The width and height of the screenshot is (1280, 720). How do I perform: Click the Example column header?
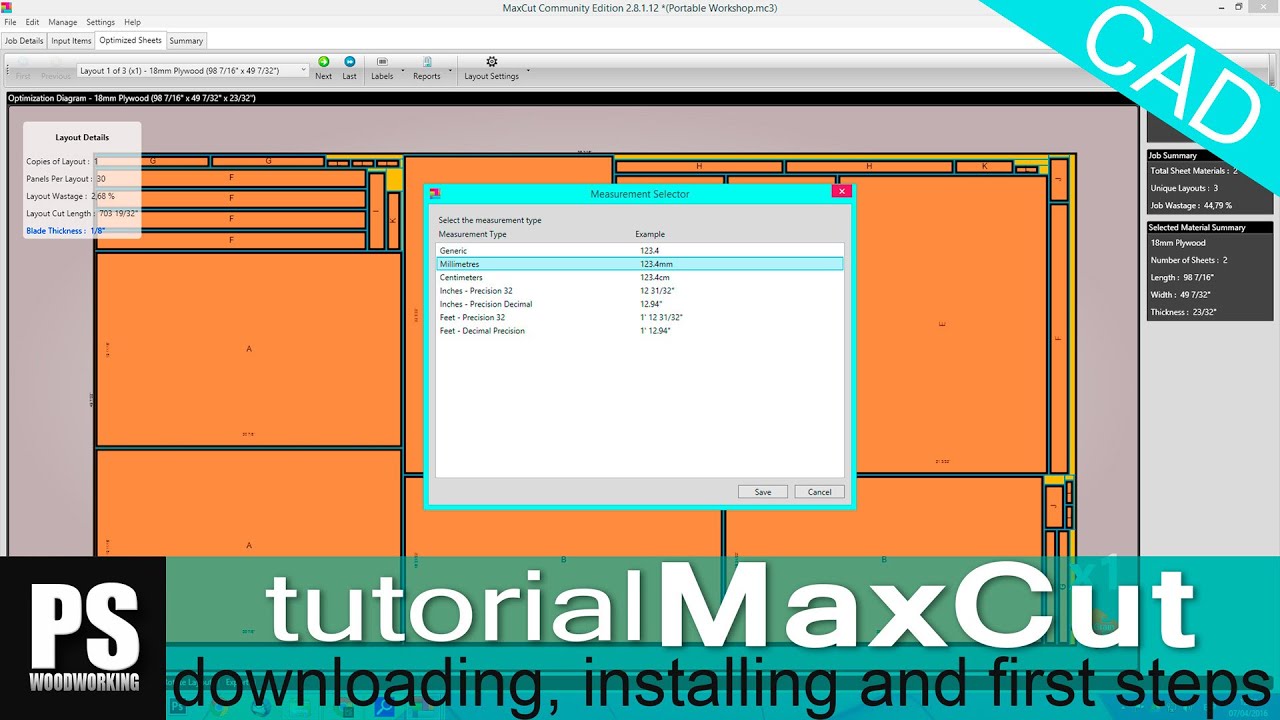pyautogui.click(x=650, y=234)
